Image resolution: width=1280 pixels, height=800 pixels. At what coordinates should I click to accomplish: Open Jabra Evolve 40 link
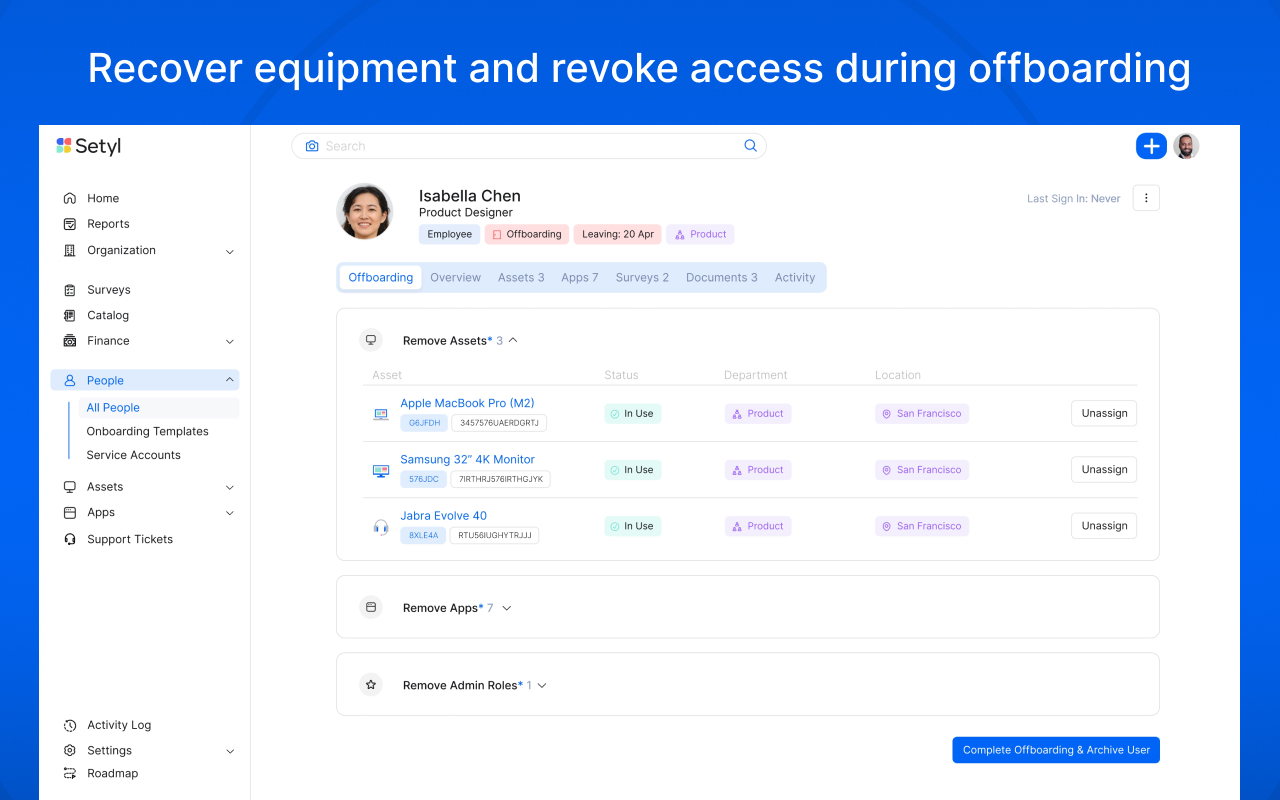tap(443, 516)
